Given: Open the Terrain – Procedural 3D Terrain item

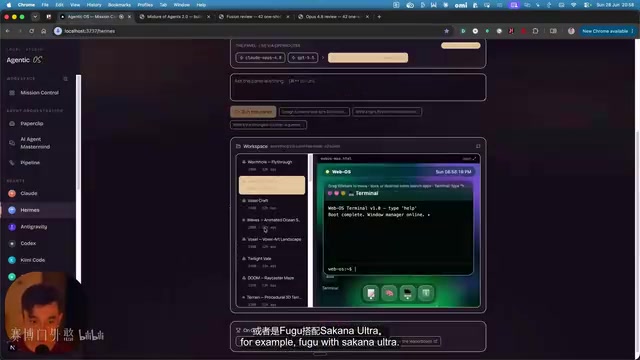Looking at the screenshot, I should 272,300.
